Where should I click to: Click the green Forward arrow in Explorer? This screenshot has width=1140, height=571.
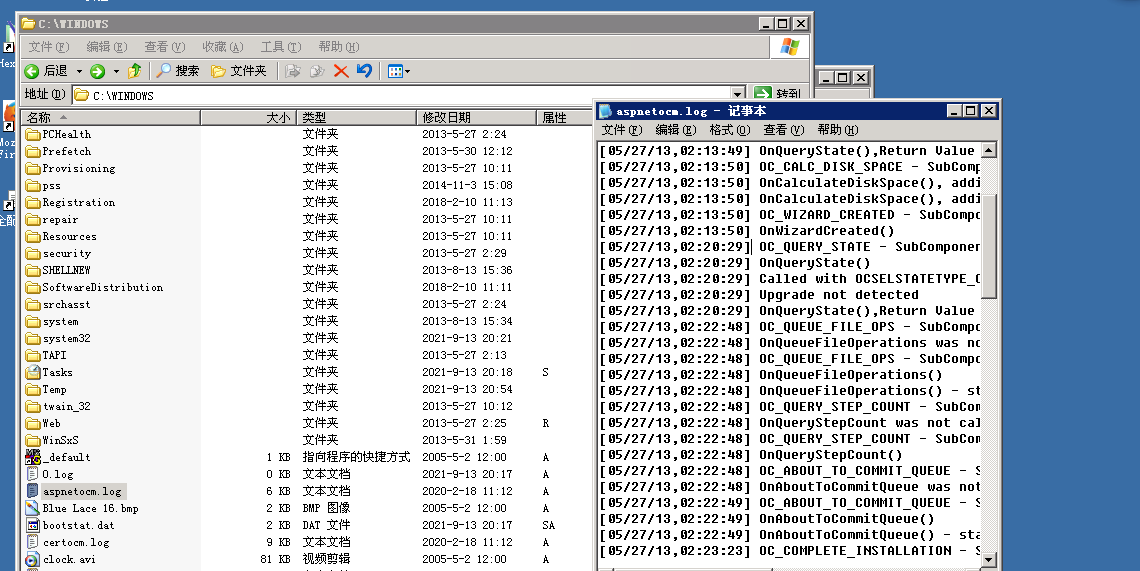(x=97, y=71)
